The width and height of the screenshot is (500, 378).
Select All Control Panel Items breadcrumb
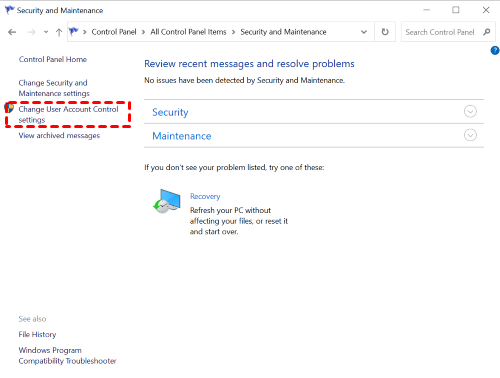coord(188,32)
